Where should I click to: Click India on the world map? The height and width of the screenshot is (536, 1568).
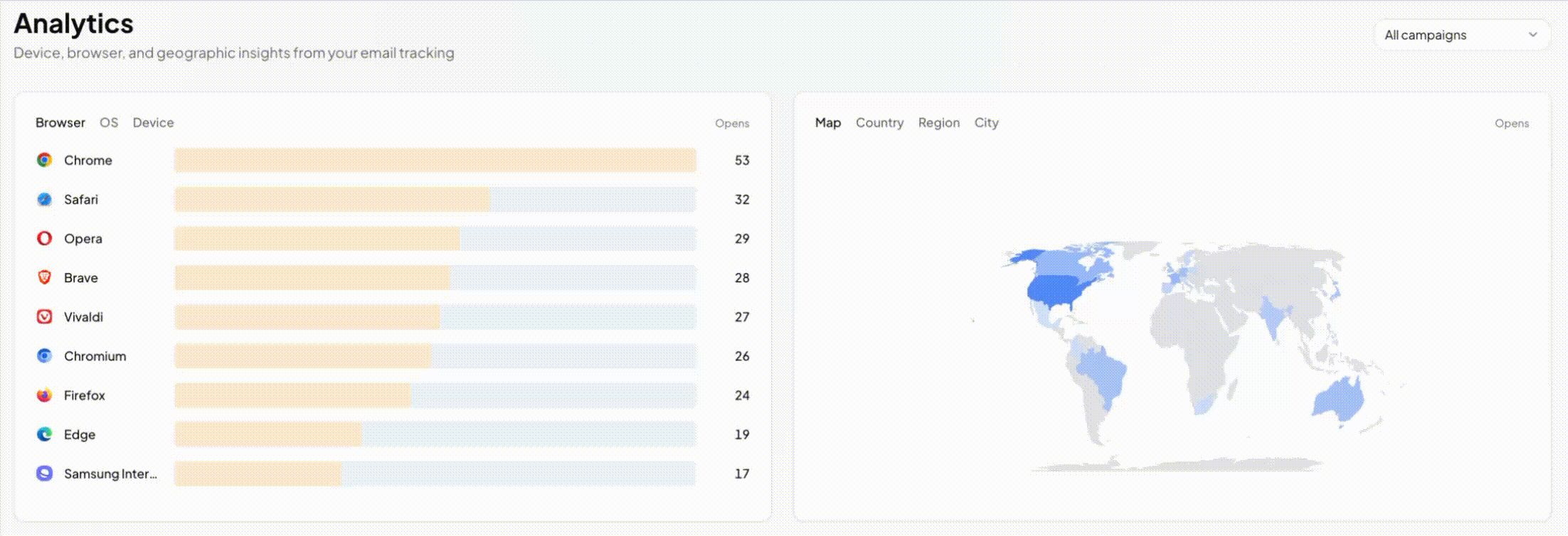click(x=1273, y=316)
